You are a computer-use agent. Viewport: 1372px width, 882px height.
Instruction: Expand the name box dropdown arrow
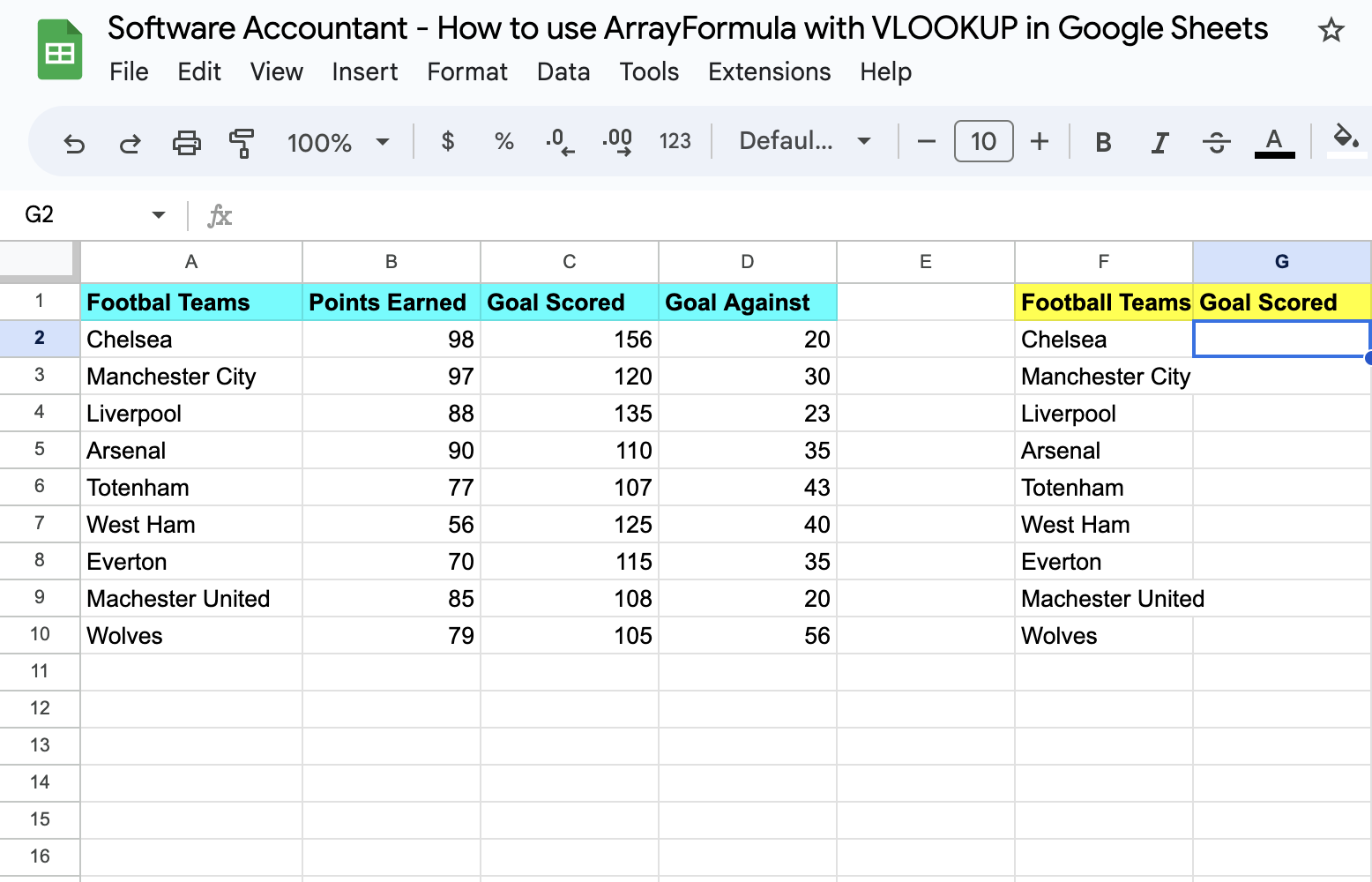(x=158, y=214)
